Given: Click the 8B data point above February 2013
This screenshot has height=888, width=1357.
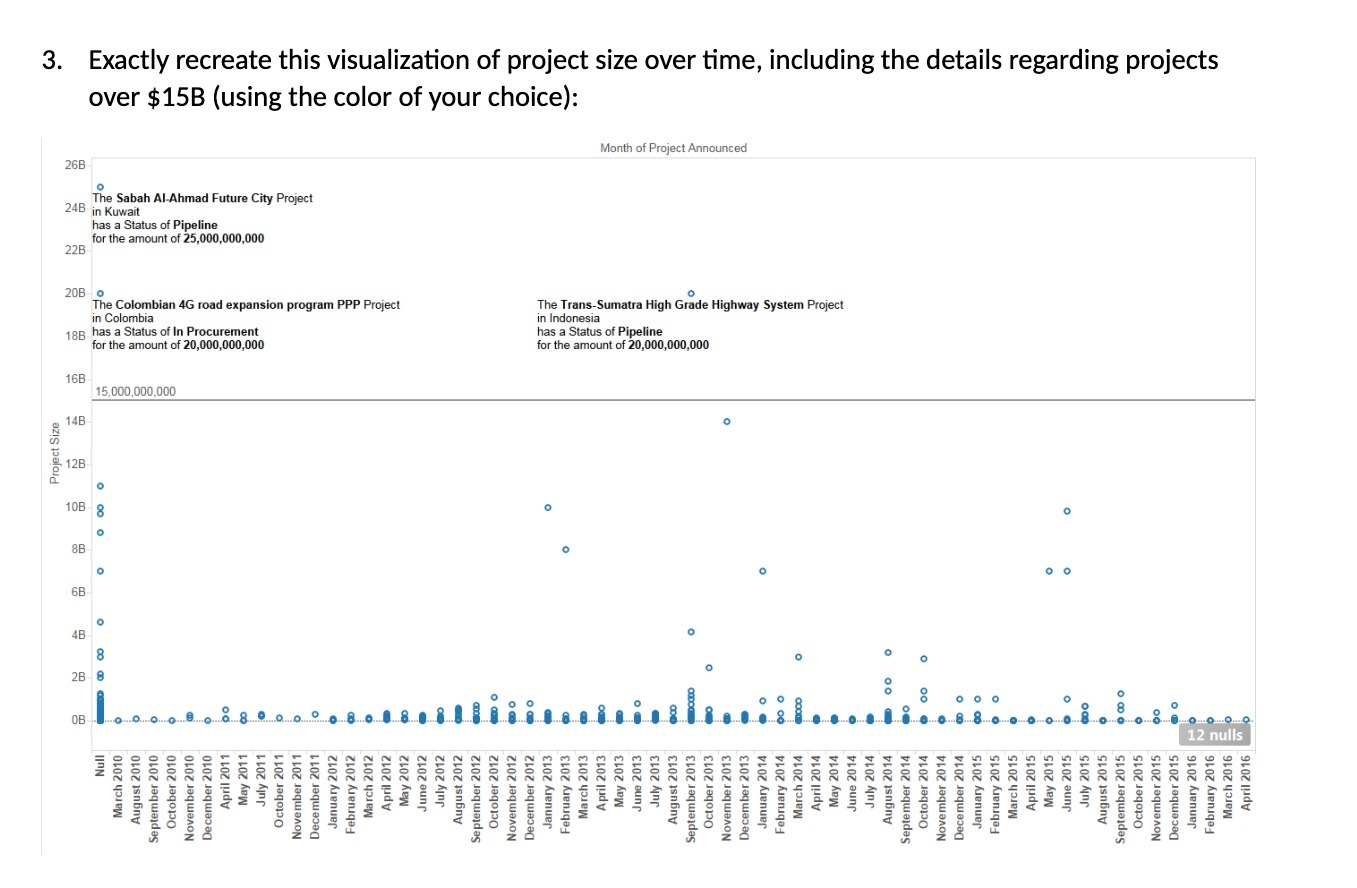Looking at the screenshot, I should click(566, 549).
